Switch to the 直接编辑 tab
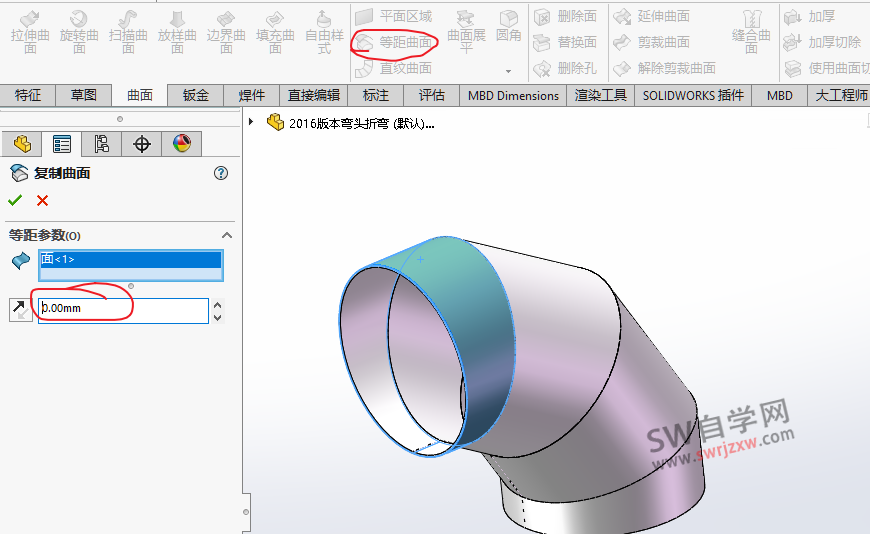 314,95
